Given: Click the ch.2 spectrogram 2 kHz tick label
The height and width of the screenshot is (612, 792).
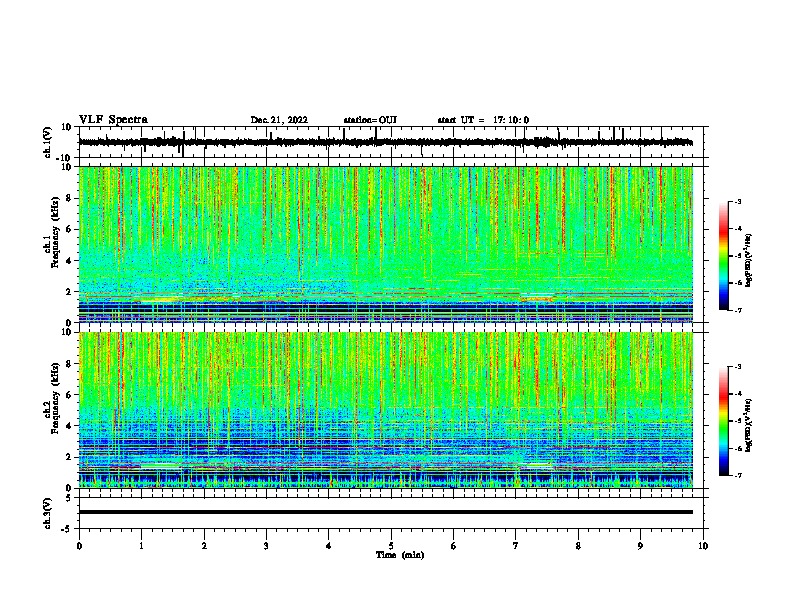Looking at the screenshot, I should click(69, 457).
